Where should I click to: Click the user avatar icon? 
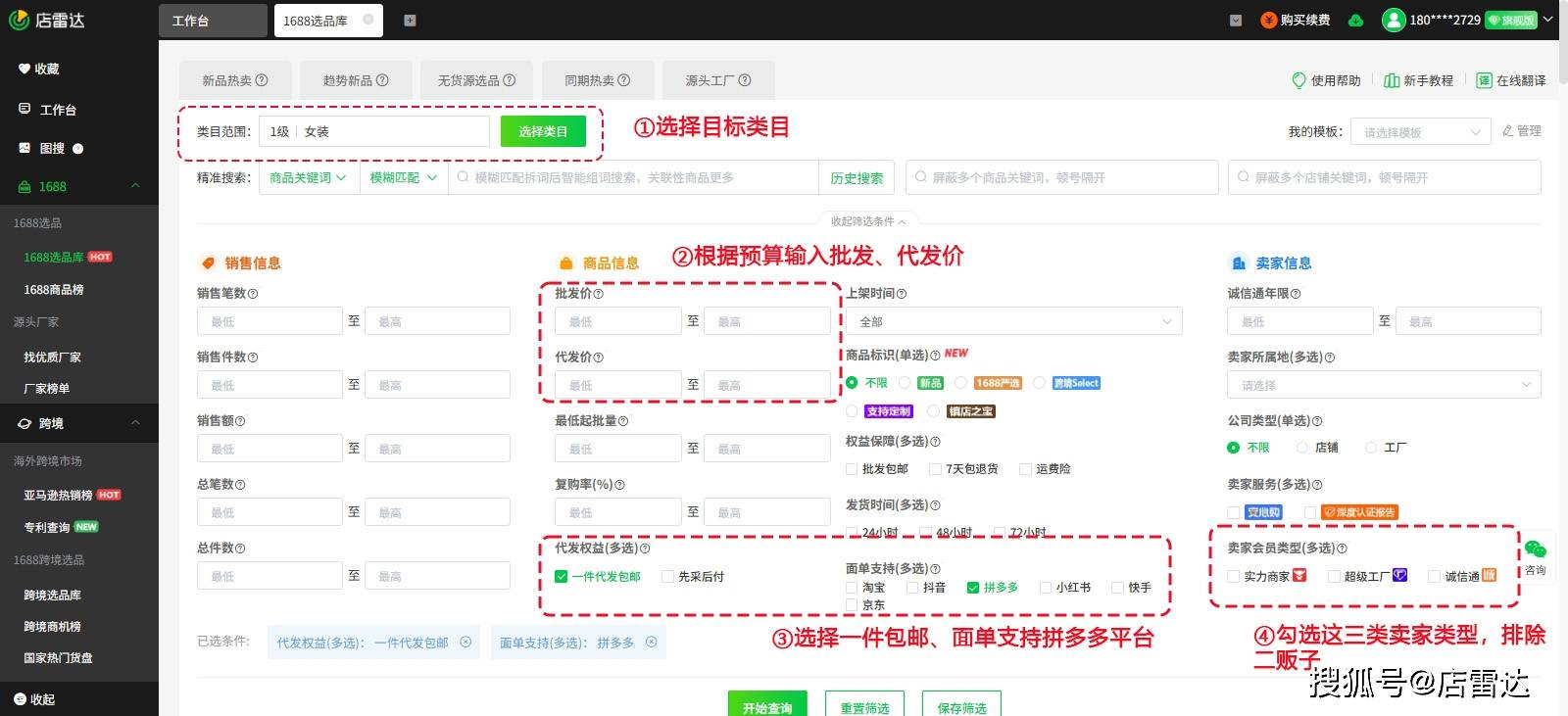click(1394, 20)
